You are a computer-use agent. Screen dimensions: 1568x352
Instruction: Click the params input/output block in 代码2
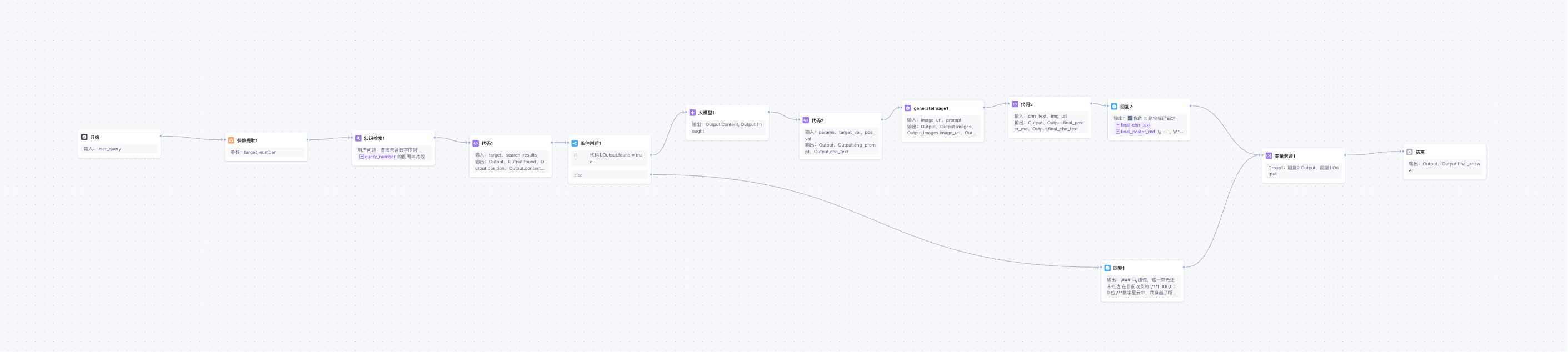[x=840, y=142]
